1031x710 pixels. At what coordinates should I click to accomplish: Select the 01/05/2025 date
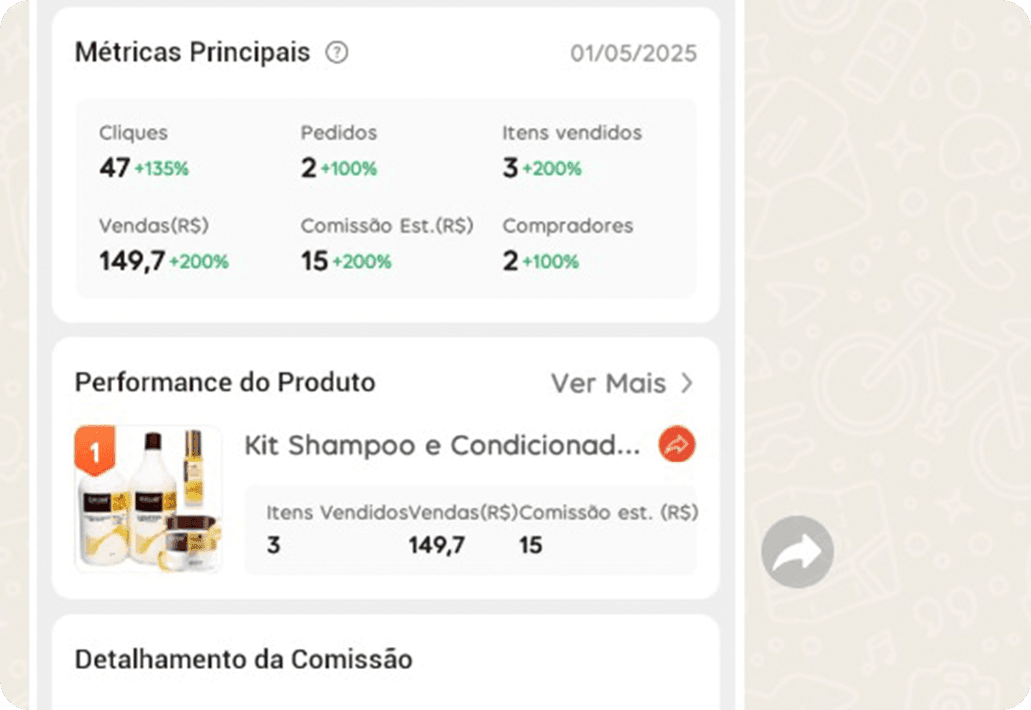tap(633, 53)
